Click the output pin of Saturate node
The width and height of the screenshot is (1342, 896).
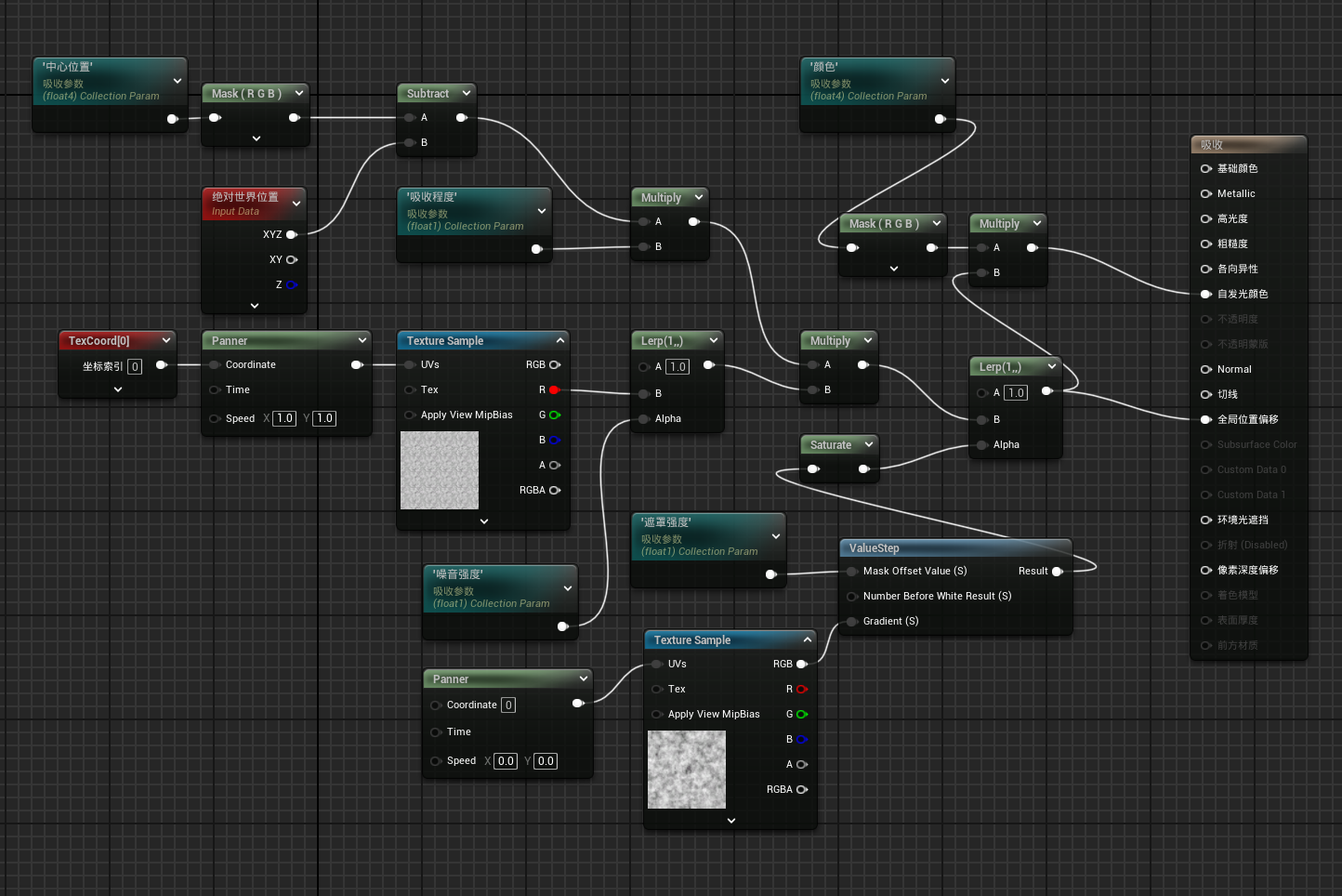click(x=864, y=469)
